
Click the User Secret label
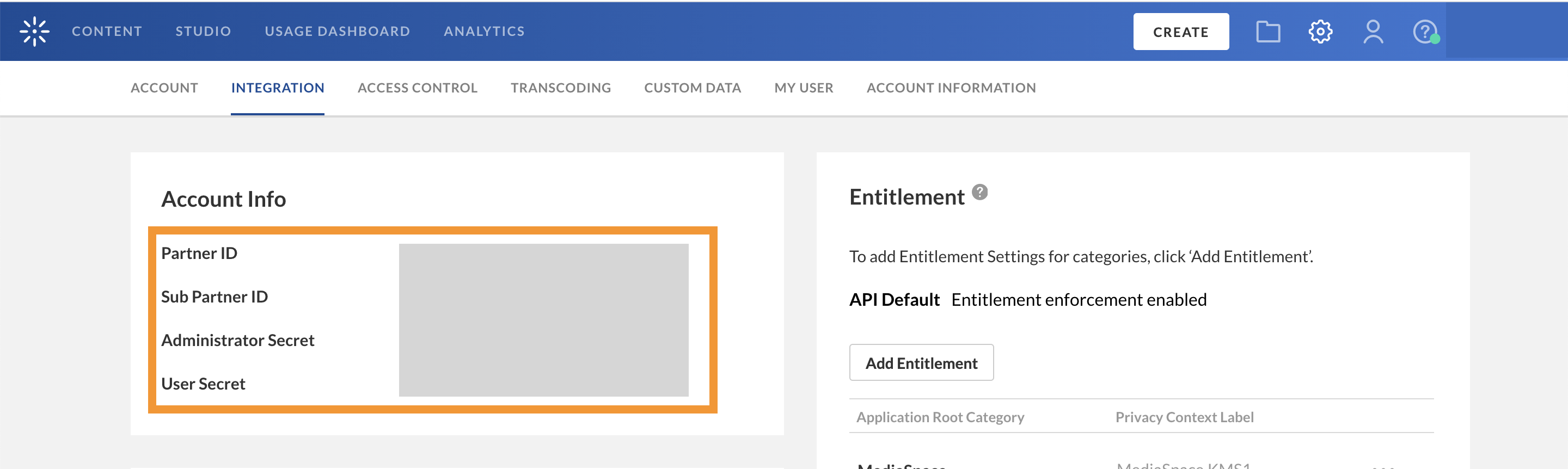[x=203, y=384]
